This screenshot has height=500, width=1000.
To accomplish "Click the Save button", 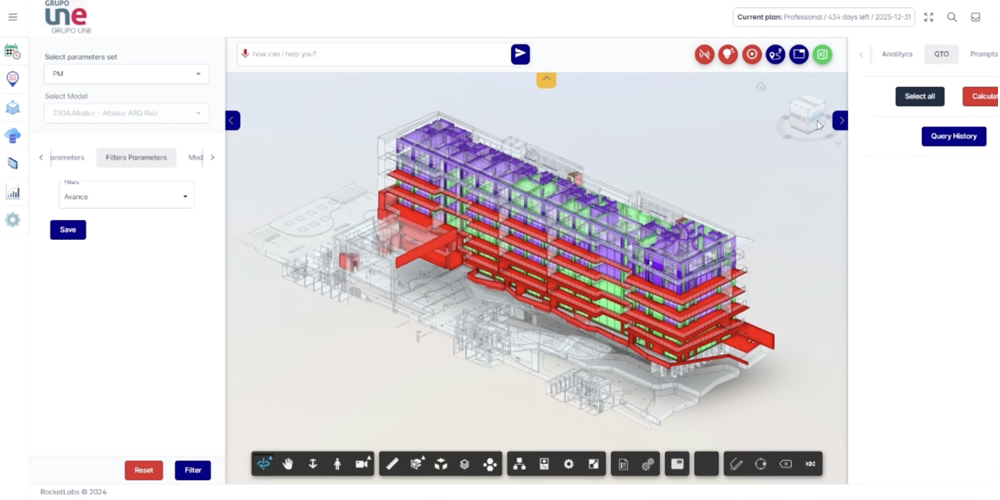I will click(x=68, y=230).
